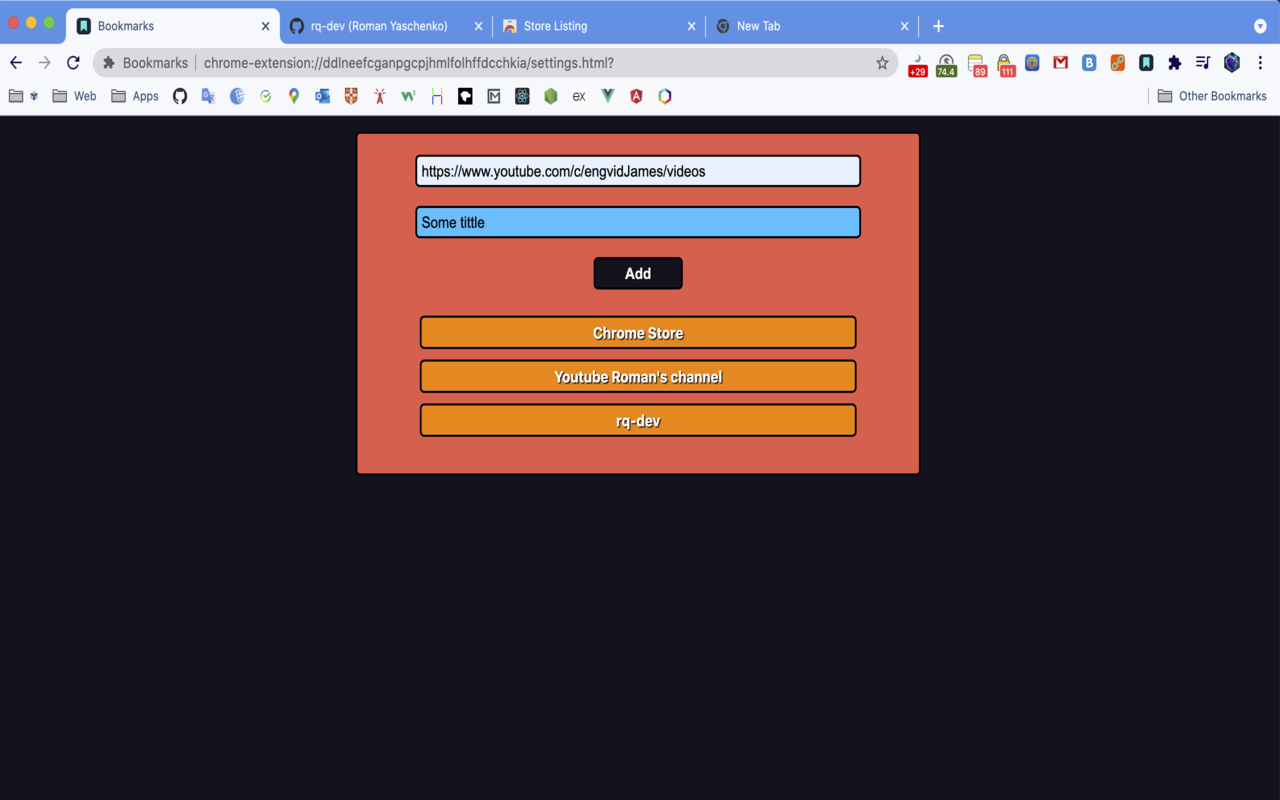Bookmark this page with the star
This screenshot has height=800, width=1280.
click(x=882, y=63)
